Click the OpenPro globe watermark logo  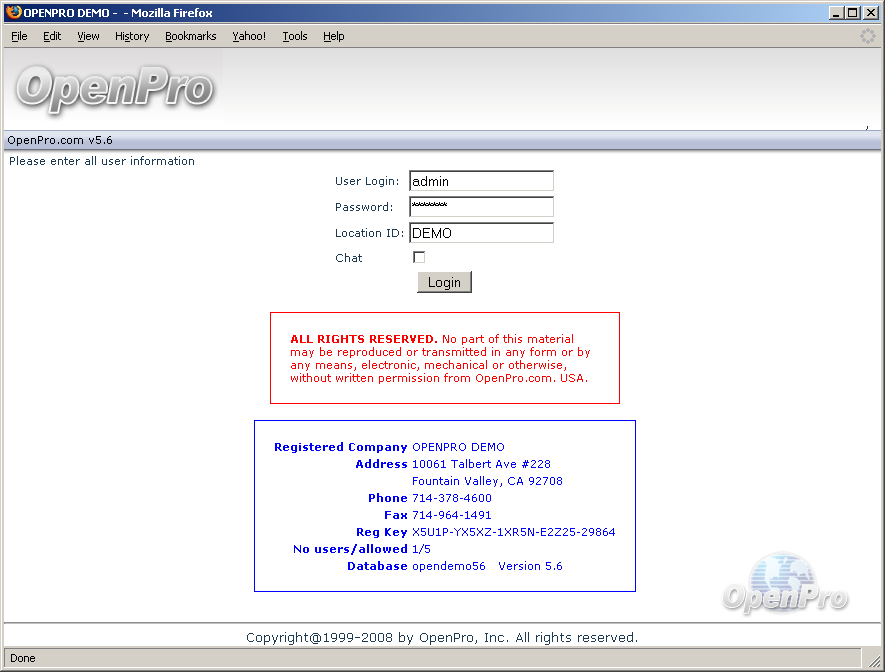tap(785, 583)
